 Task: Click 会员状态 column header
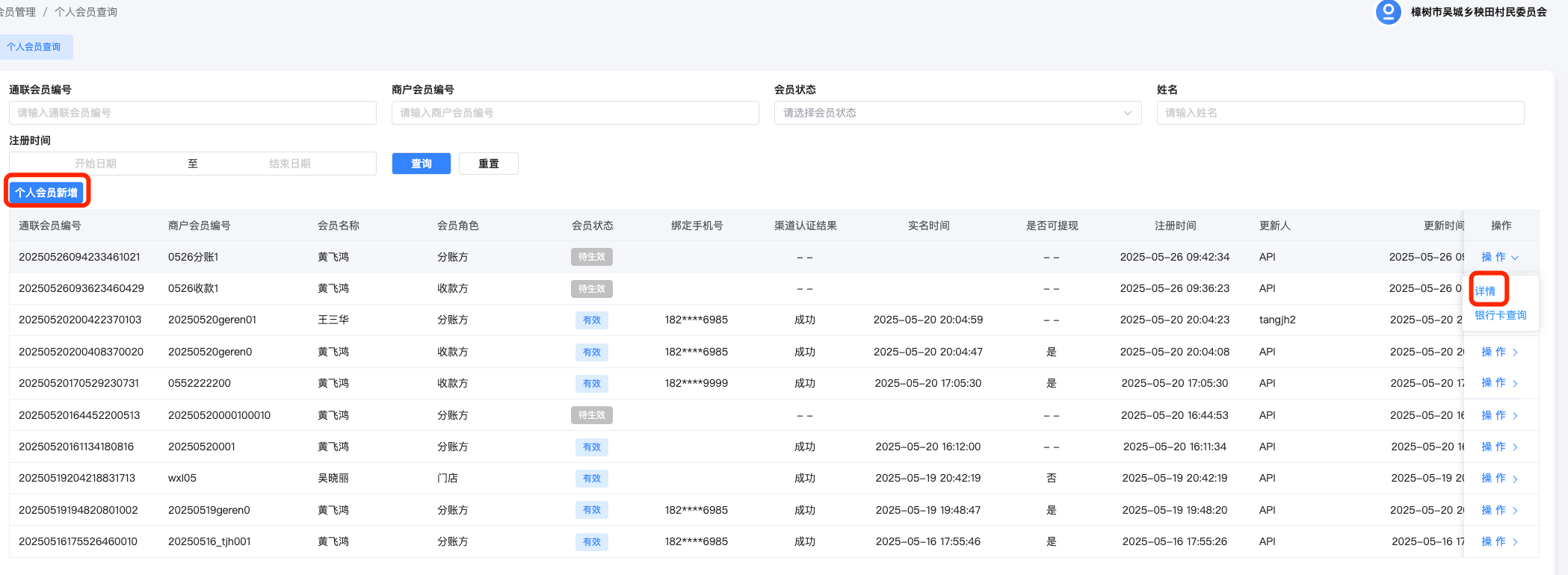pyautogui.click(x=593, y=226)
